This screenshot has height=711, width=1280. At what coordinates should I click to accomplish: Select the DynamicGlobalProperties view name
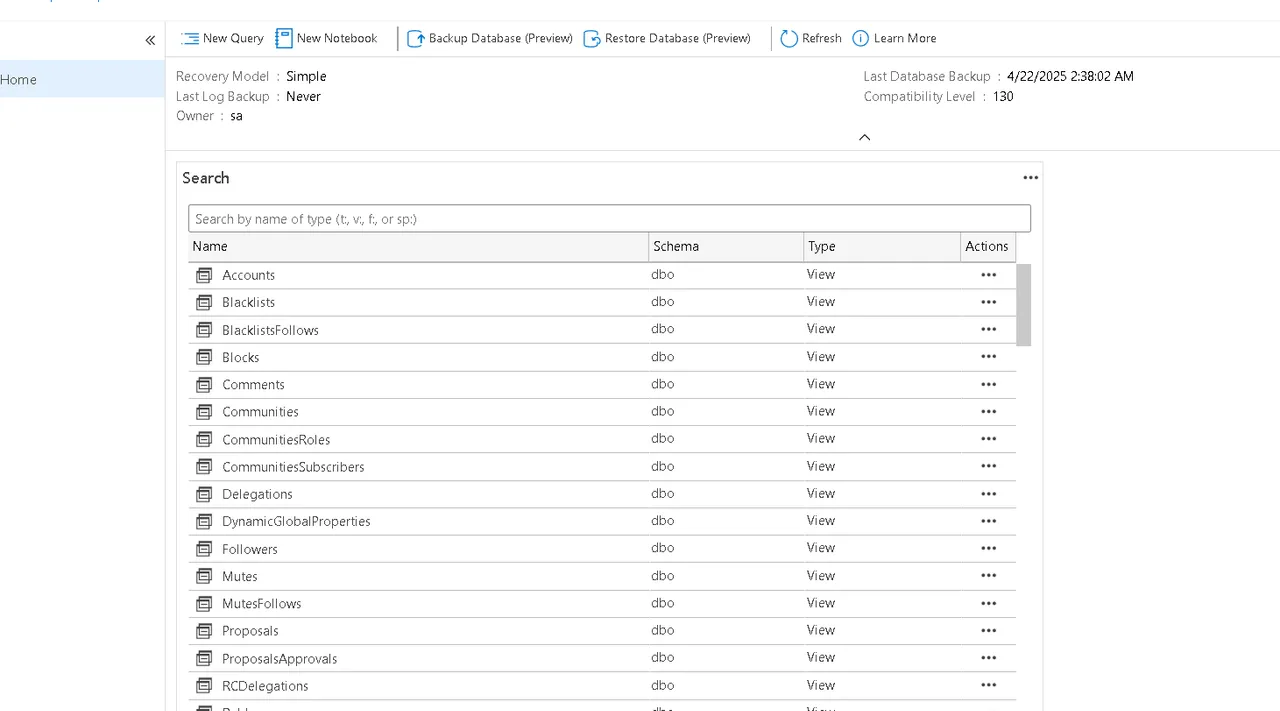pyautogui.click(x=296, y=521)
